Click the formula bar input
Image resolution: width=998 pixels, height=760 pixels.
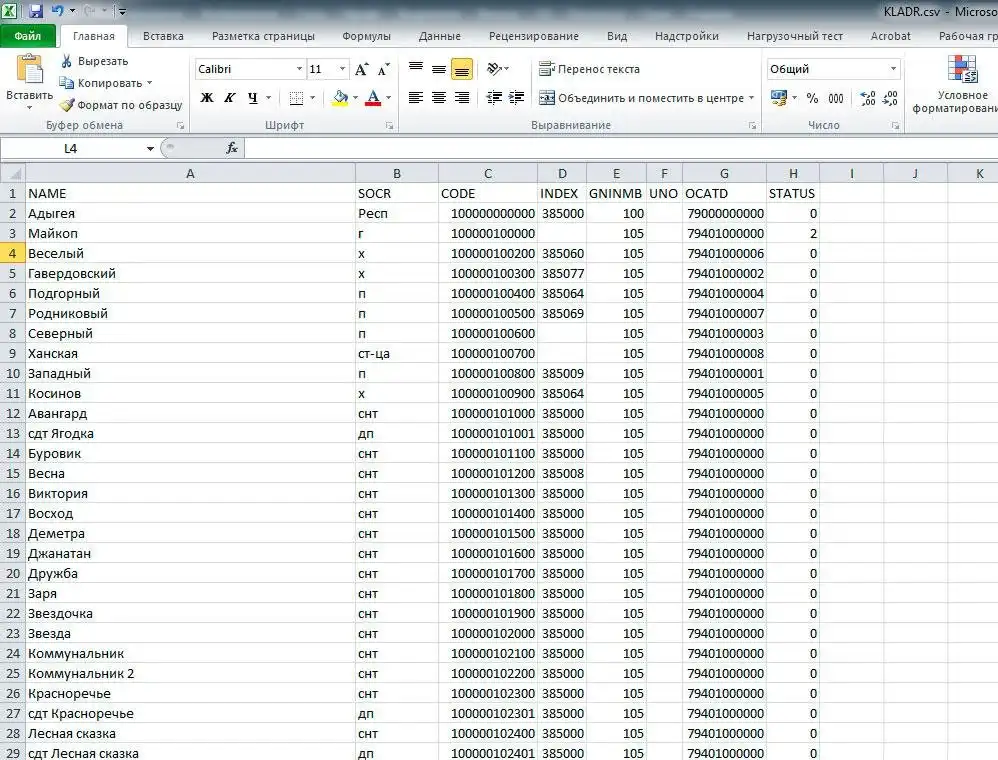pos(621,148)
